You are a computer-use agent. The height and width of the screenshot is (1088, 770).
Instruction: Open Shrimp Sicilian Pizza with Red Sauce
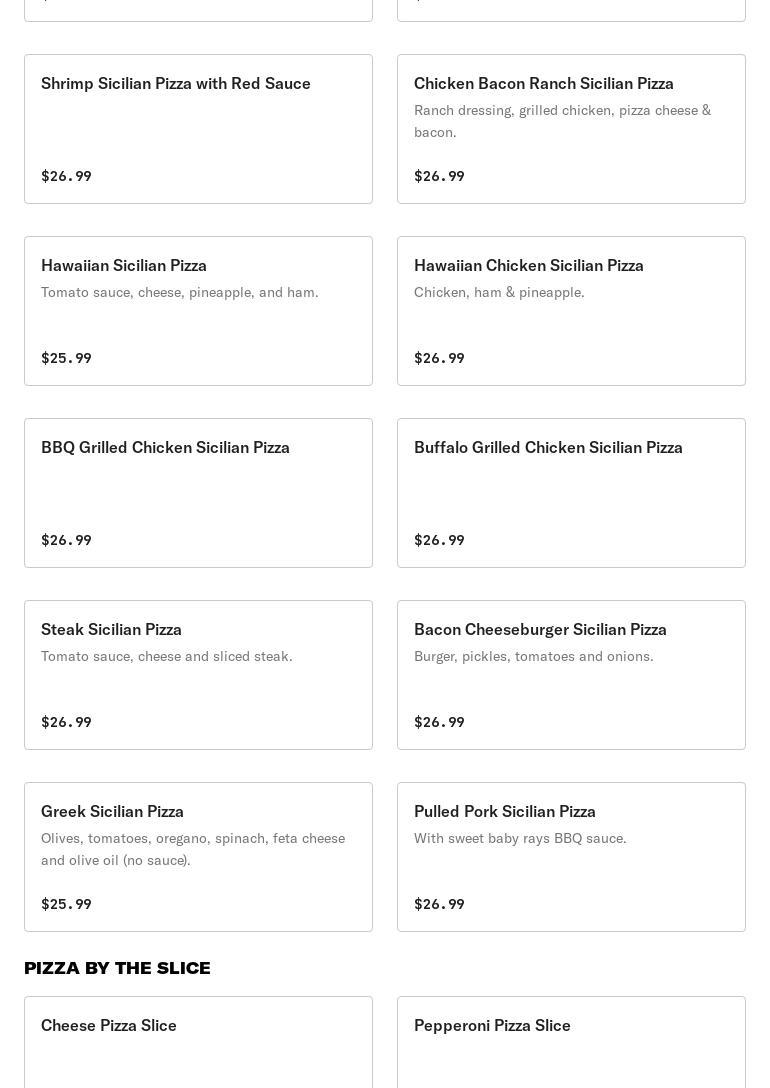click(x=198, y=129)
